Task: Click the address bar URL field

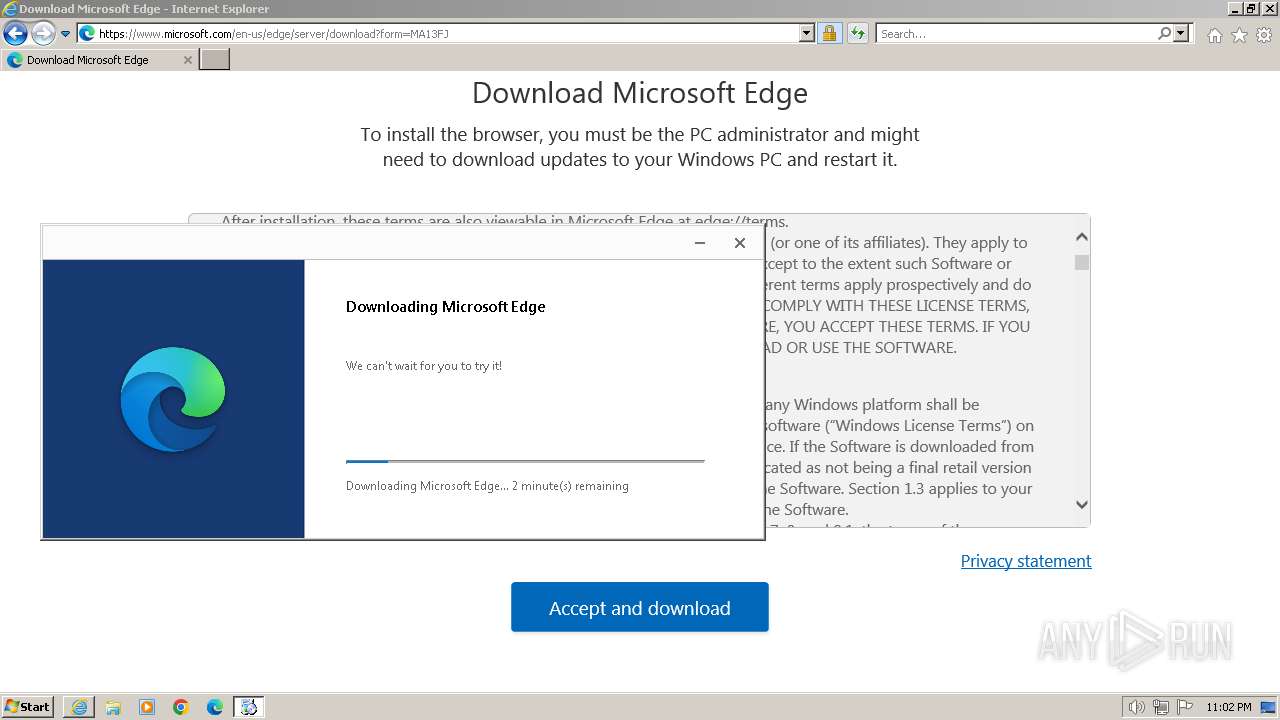Action: tap(438, 34)
